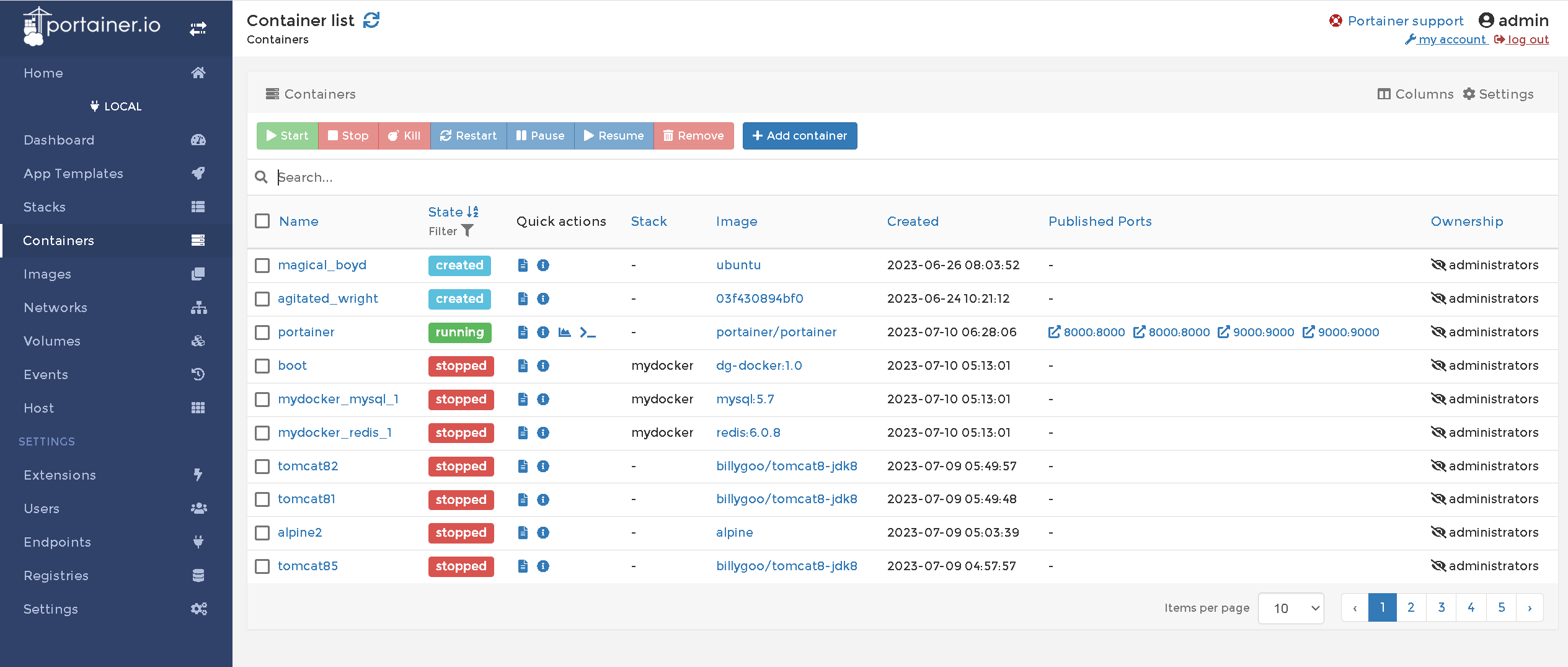Click the Home house icon in sidebar
1568x667 pixels.
coord(198,73)
